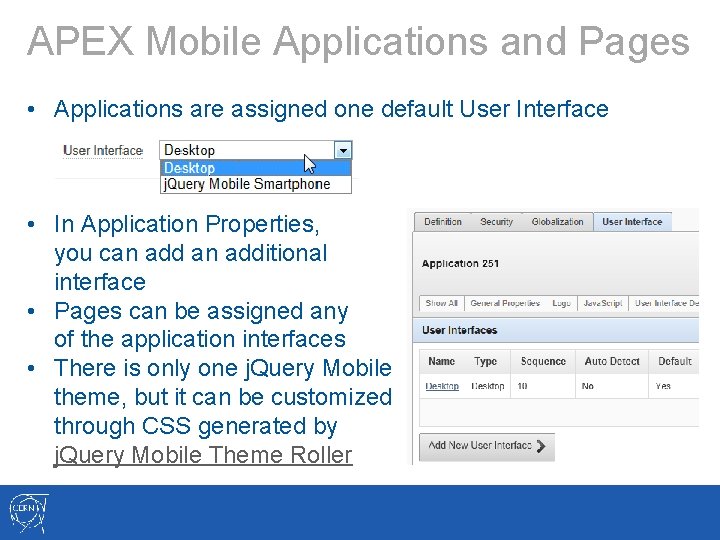Click the User Interface combo box field

pyautogui.click(x=256, y=150)
